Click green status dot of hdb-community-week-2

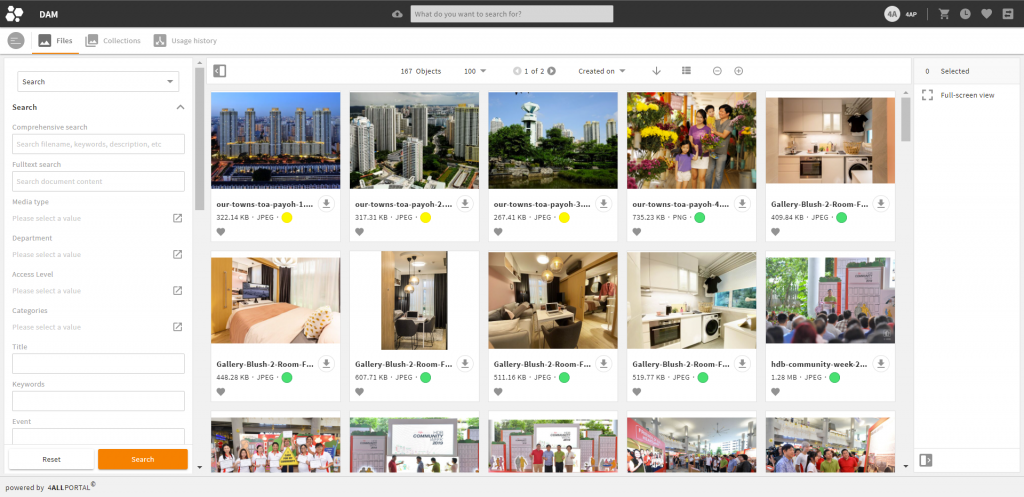click(834, 377)
